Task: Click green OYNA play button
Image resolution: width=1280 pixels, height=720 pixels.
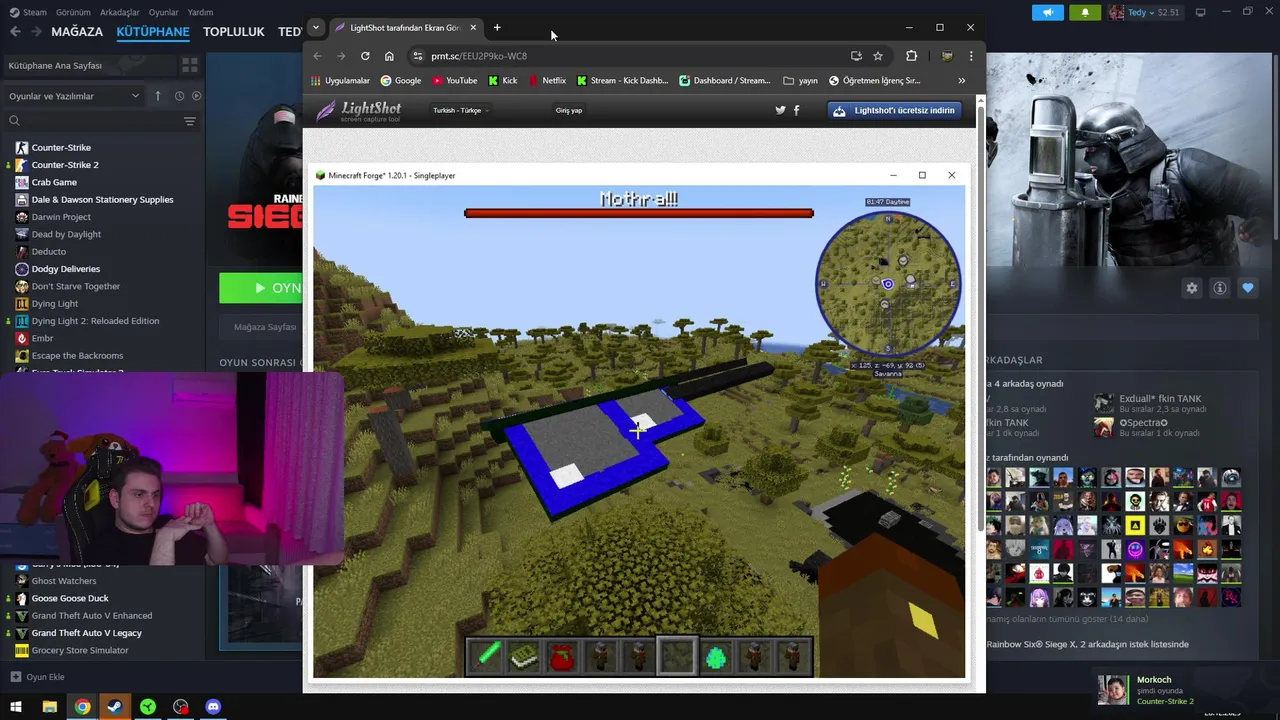Action: (262, 288)
